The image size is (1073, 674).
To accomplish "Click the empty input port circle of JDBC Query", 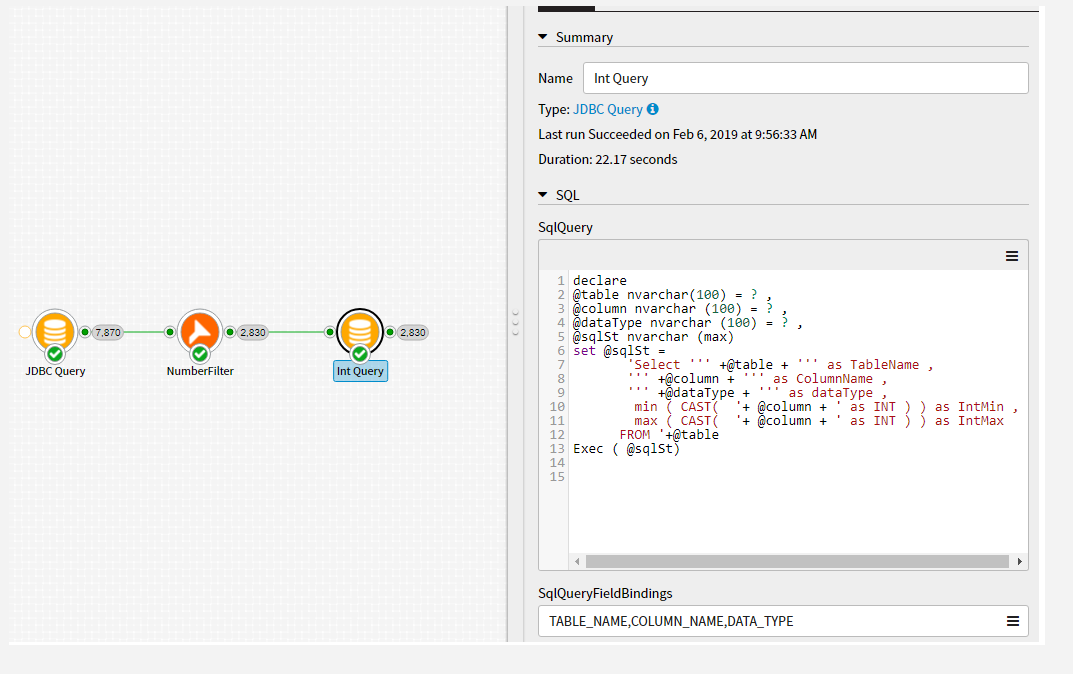I will [x=25, y=331].
